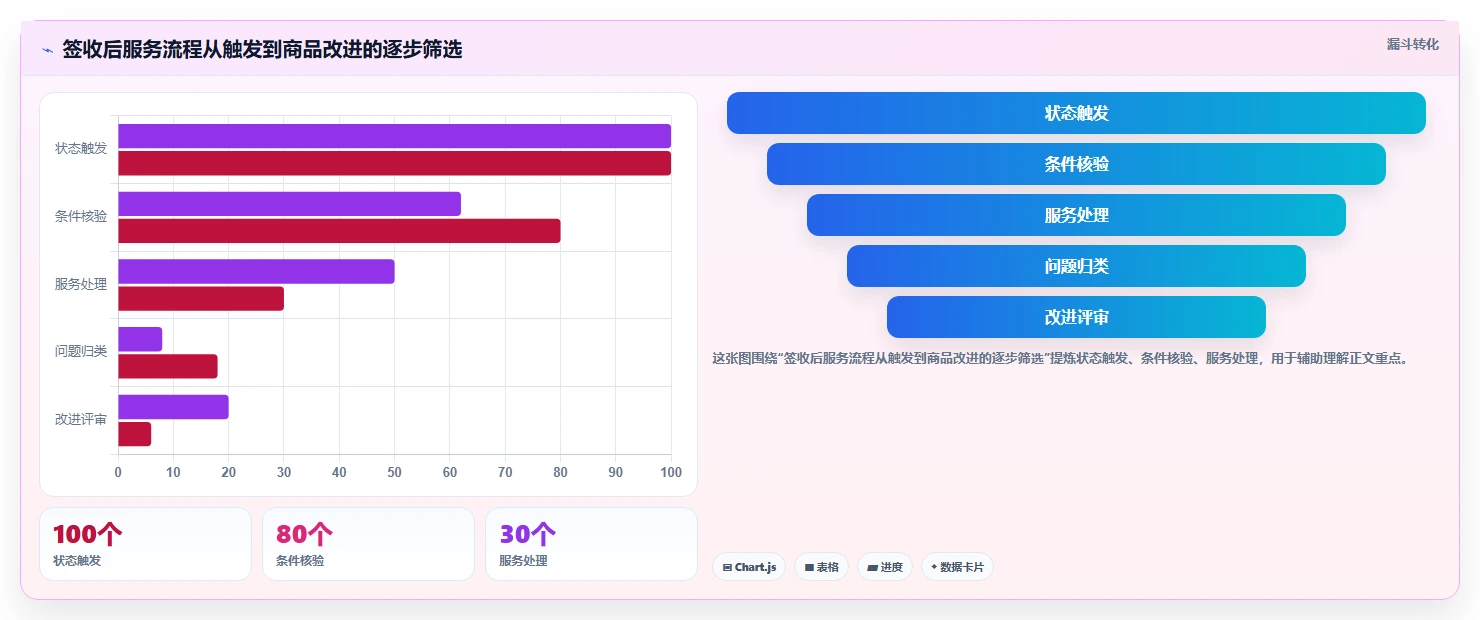Image resolution: width=1480 pixels, height=620 pixels.
Task: Select the 状态触发 funnel stage
Action: tap(1076, 113)
